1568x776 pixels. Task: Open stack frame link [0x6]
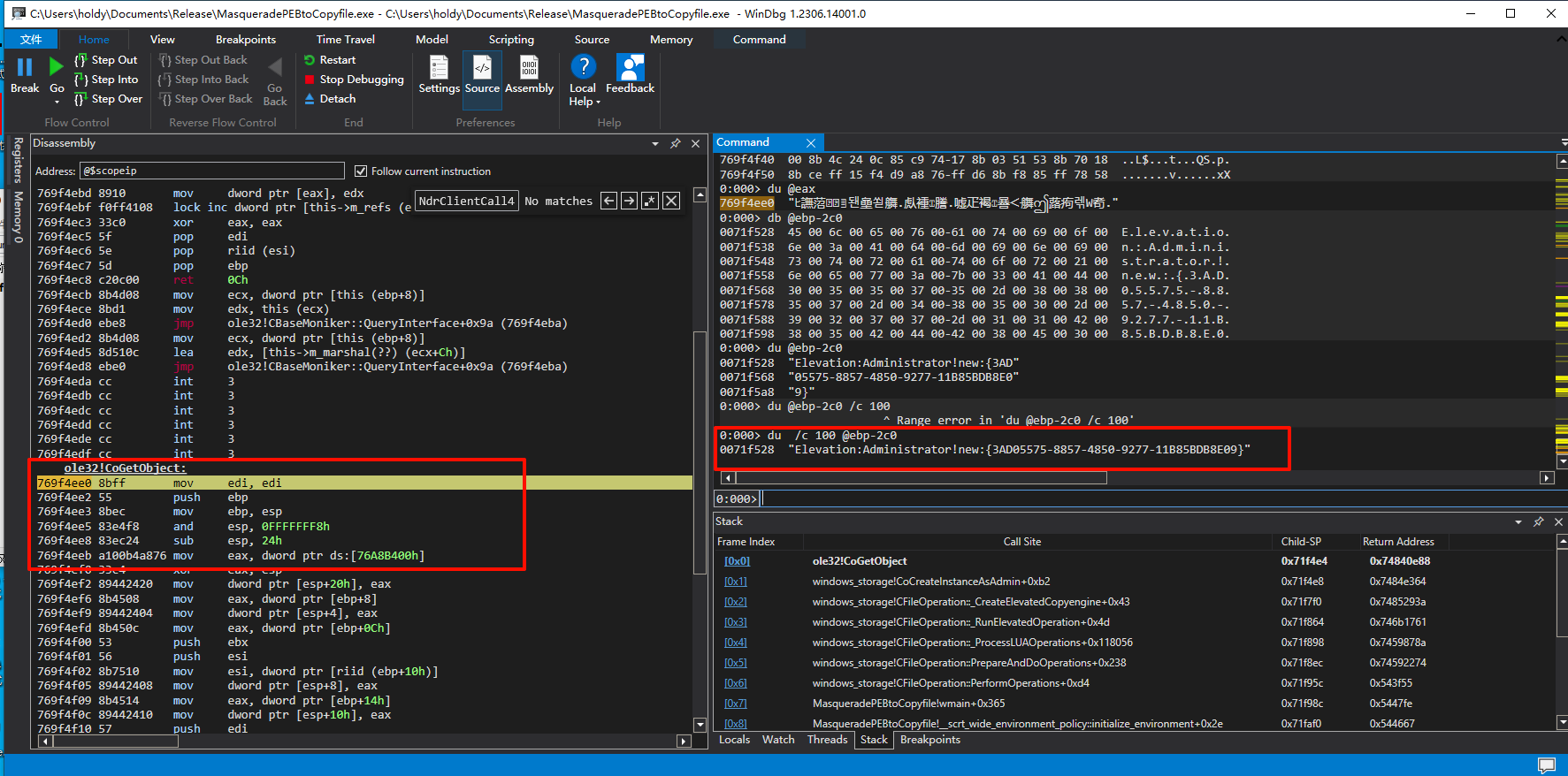pos(736,683)
